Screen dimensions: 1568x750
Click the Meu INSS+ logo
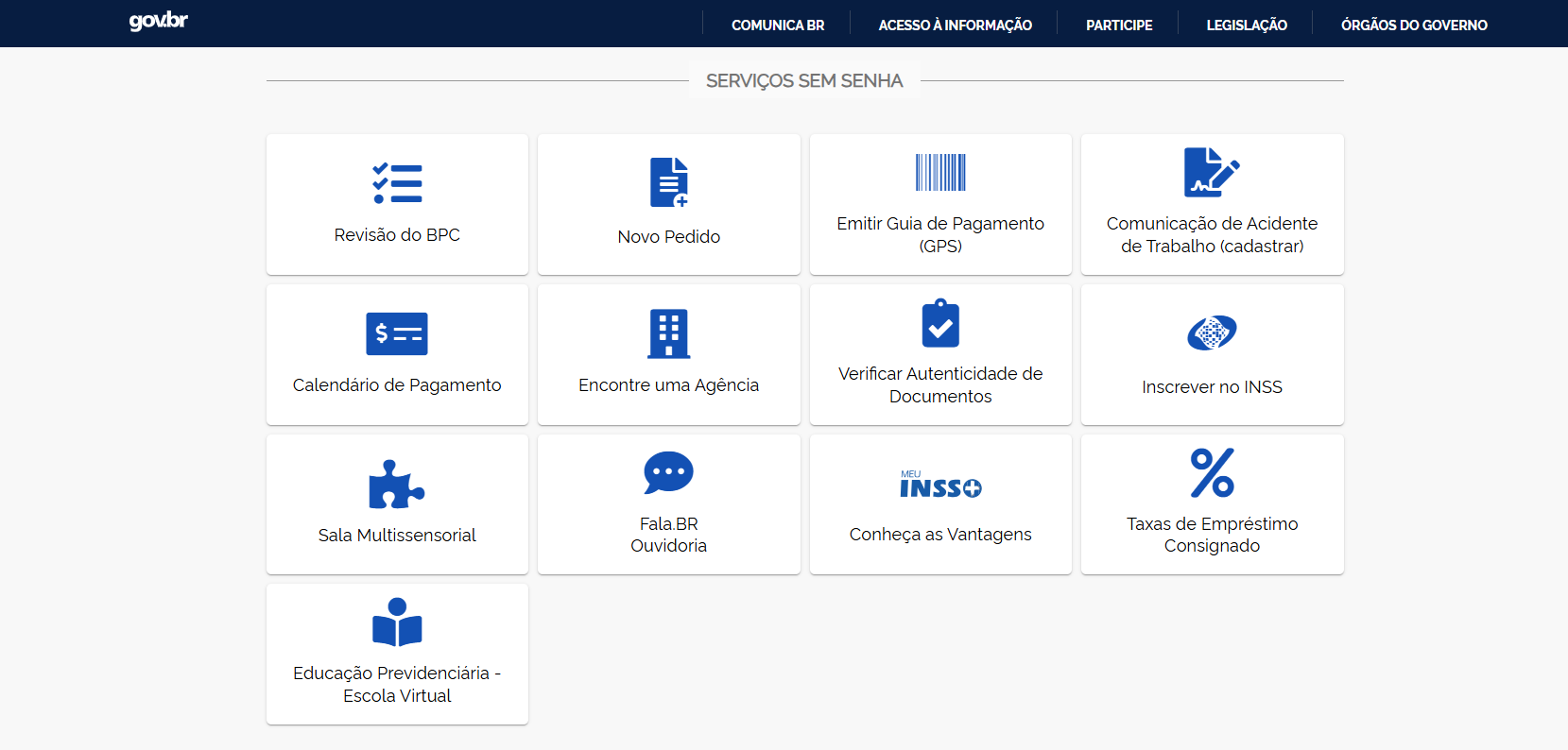coord(940,485)
